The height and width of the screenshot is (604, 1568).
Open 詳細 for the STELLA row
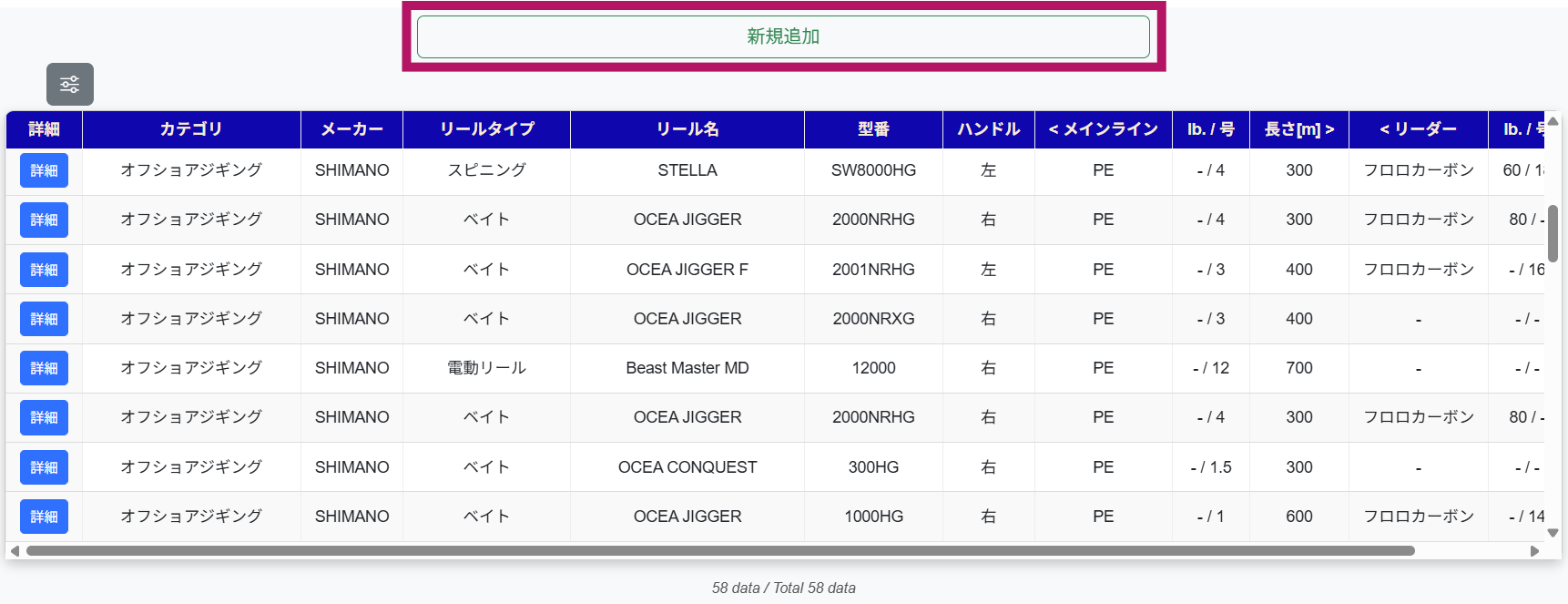click(44, 170)
